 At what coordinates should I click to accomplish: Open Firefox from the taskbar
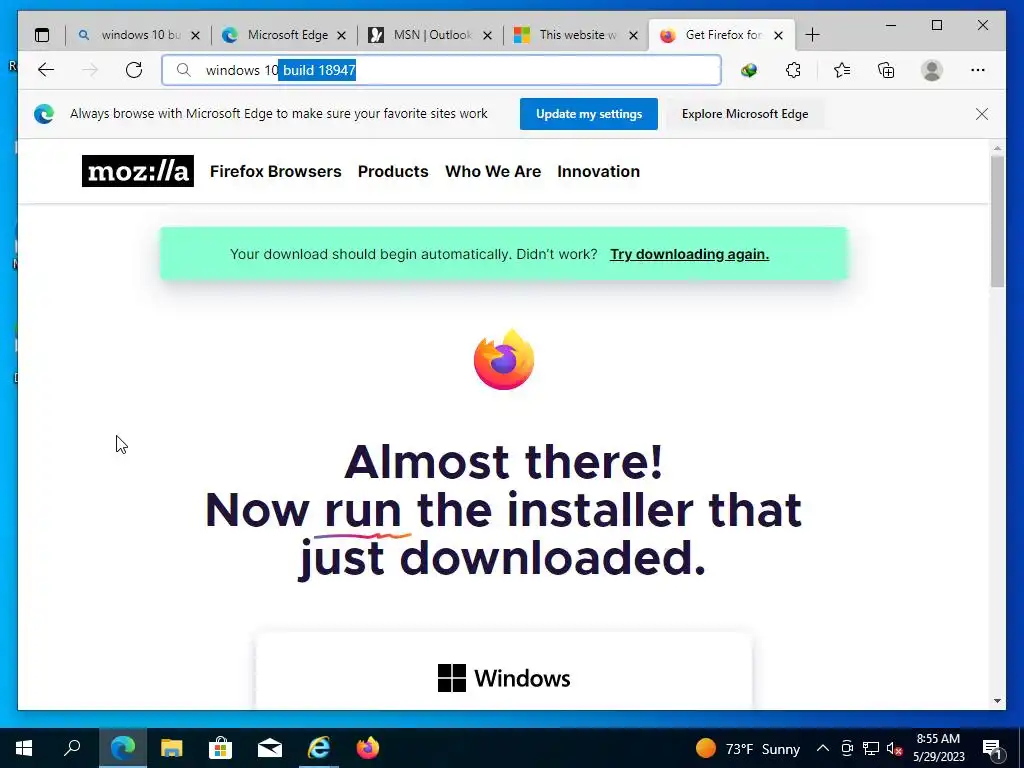[368, 748]
